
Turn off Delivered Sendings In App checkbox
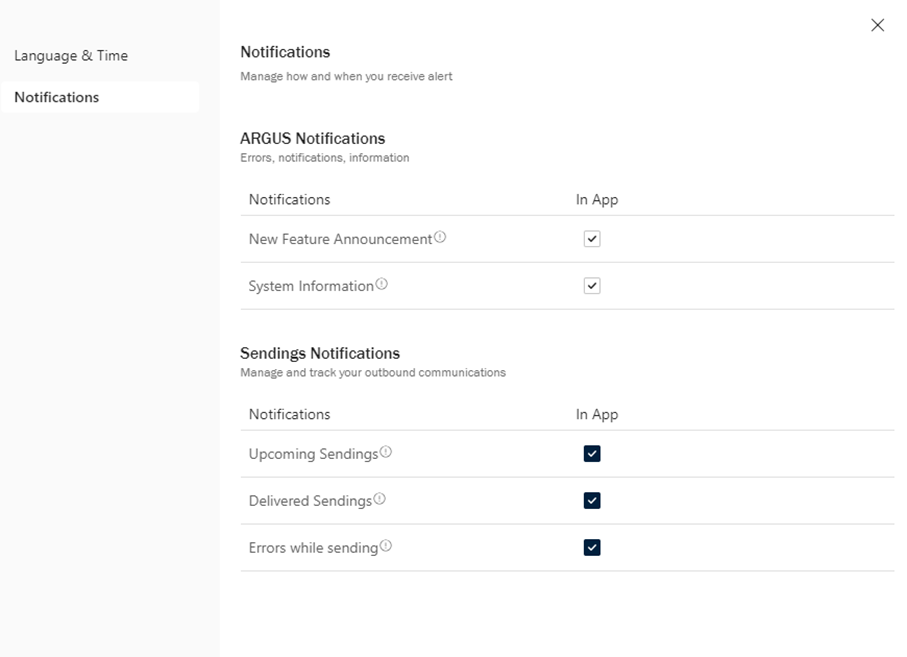(592, 501)
